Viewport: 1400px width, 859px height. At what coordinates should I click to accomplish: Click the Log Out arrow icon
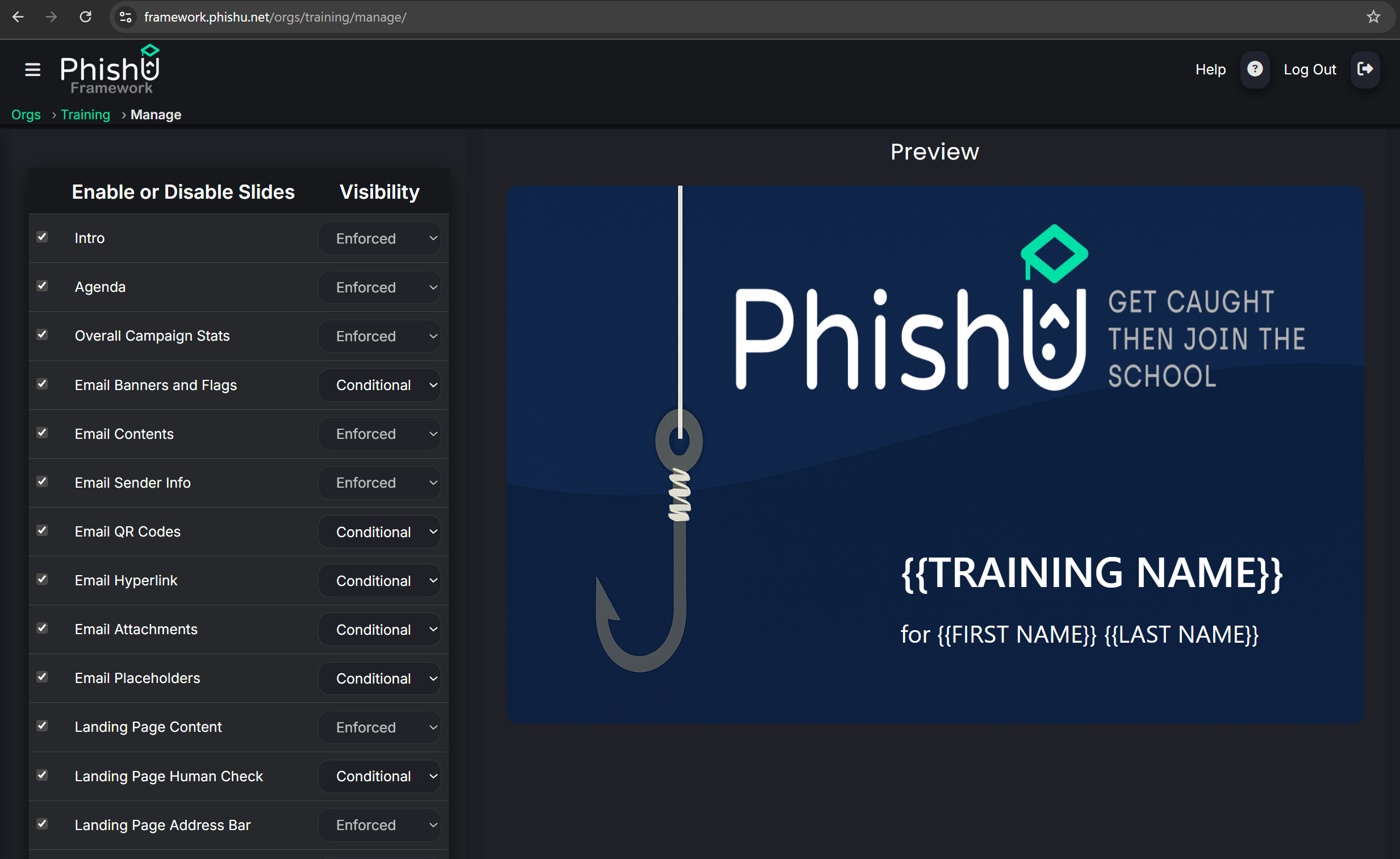[x=1365, y=69]
